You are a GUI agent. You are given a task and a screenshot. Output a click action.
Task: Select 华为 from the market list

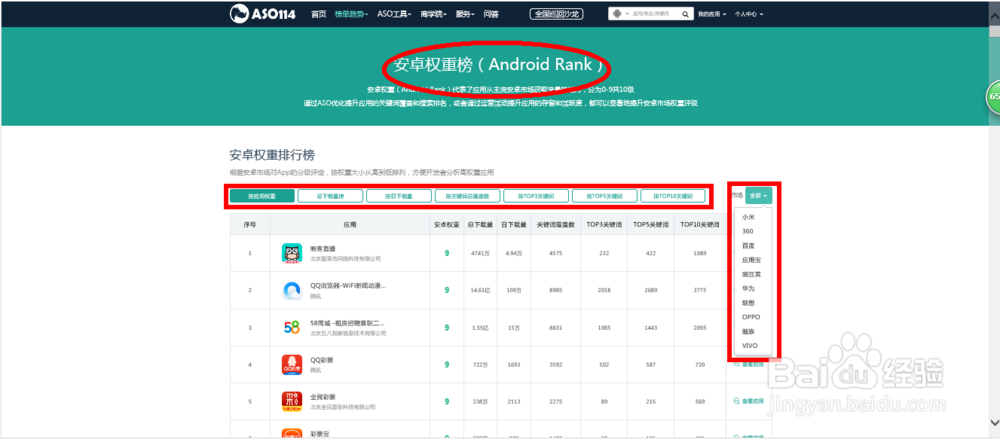click(748, 288)
